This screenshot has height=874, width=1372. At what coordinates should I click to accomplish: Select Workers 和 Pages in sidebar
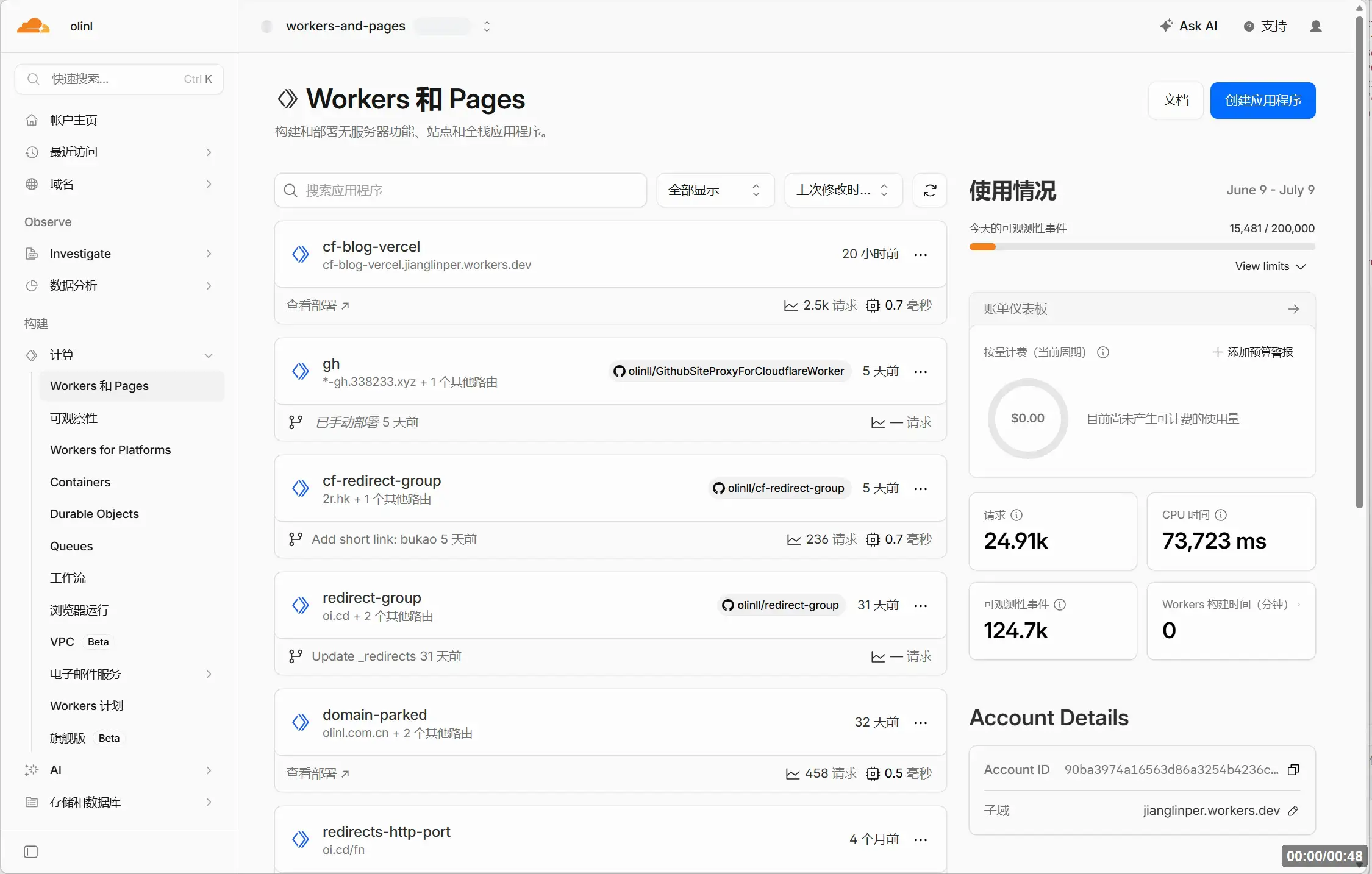coord(132,386)
